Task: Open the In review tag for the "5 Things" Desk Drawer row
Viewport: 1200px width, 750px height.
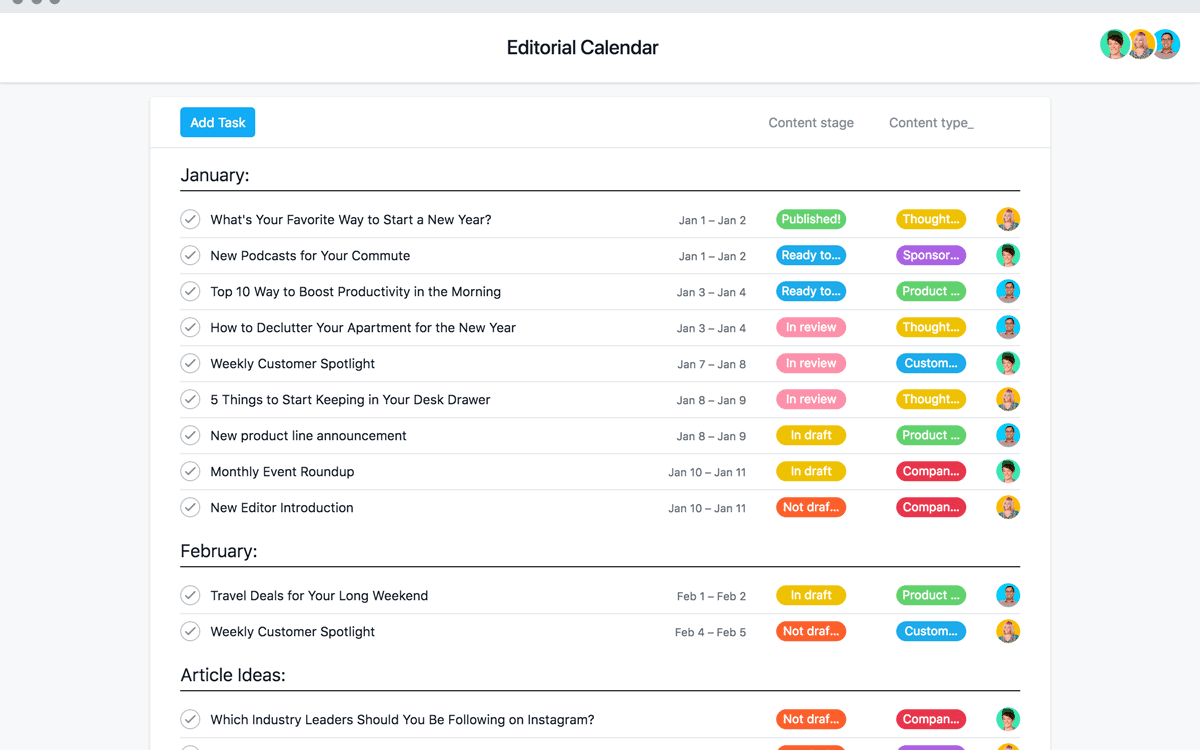Action: pyautogui.click(x=811, y=399)
